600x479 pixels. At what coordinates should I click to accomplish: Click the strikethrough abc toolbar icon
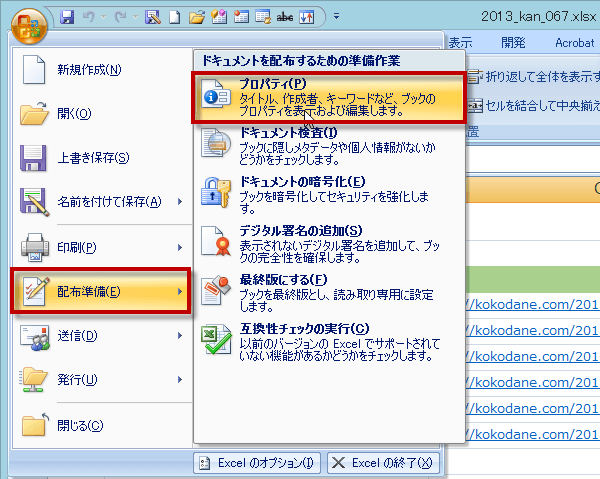click(x=284, y=17)
